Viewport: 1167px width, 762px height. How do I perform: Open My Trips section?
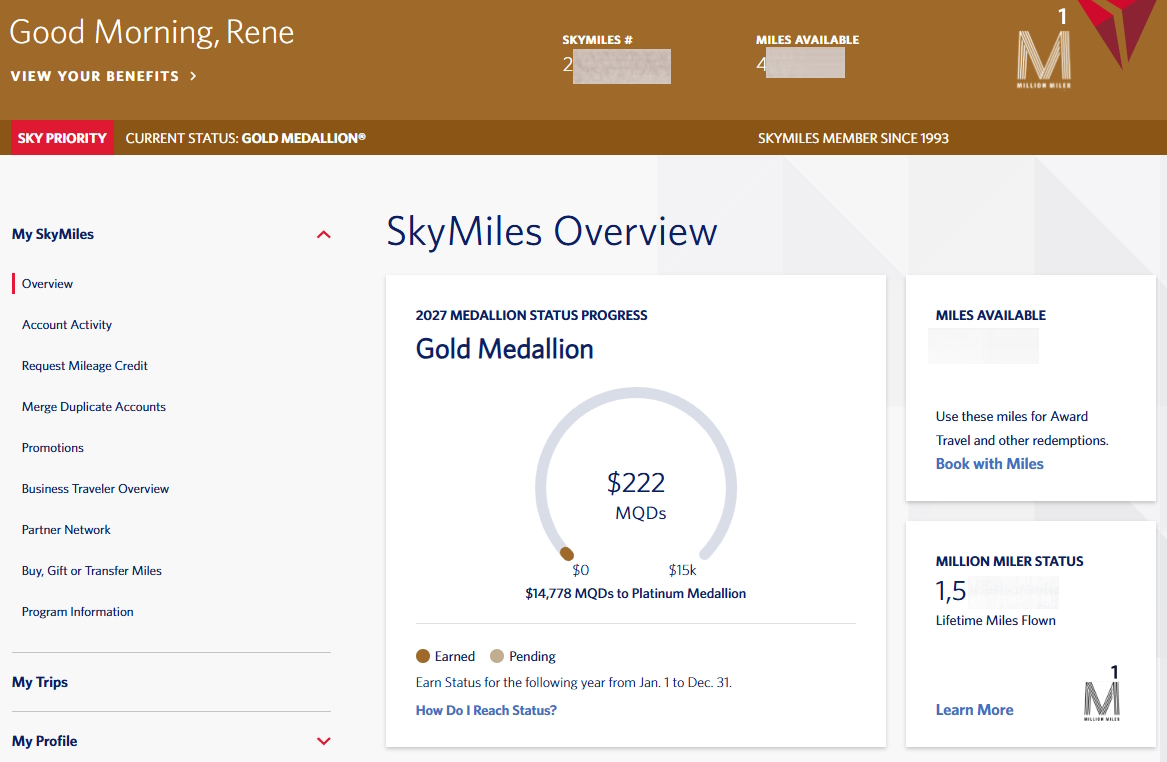[40, 682]
